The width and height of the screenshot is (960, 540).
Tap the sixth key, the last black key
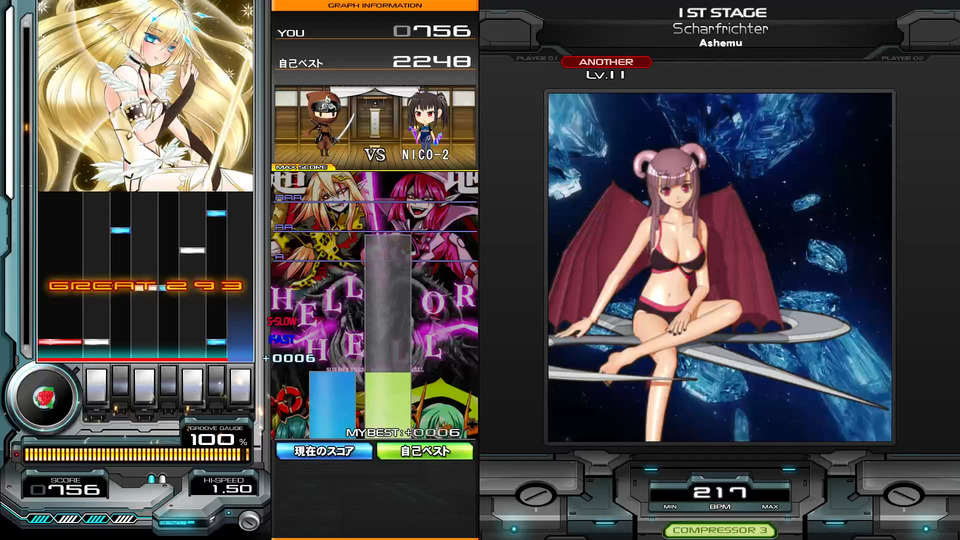216,381
